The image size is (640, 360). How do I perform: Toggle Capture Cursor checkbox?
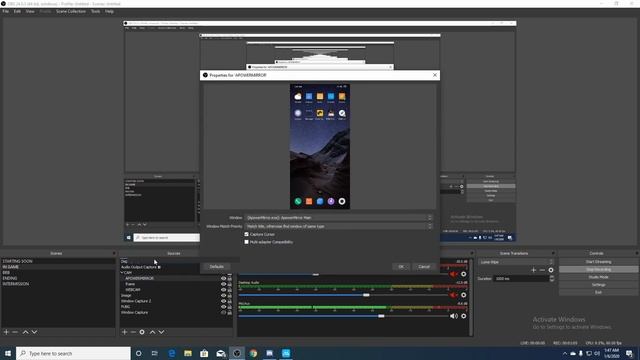coord(247,234)
